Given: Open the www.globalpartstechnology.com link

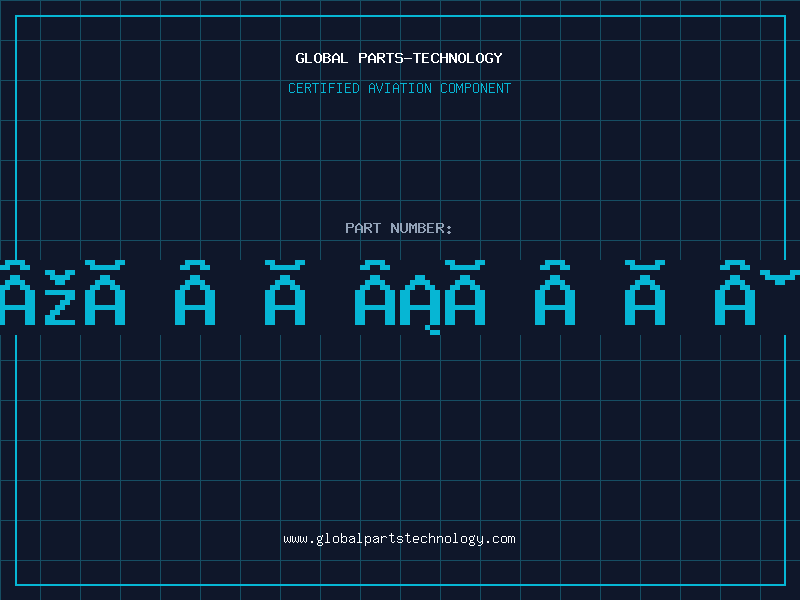Looking at the screenshot, I should tap(399, 539).
